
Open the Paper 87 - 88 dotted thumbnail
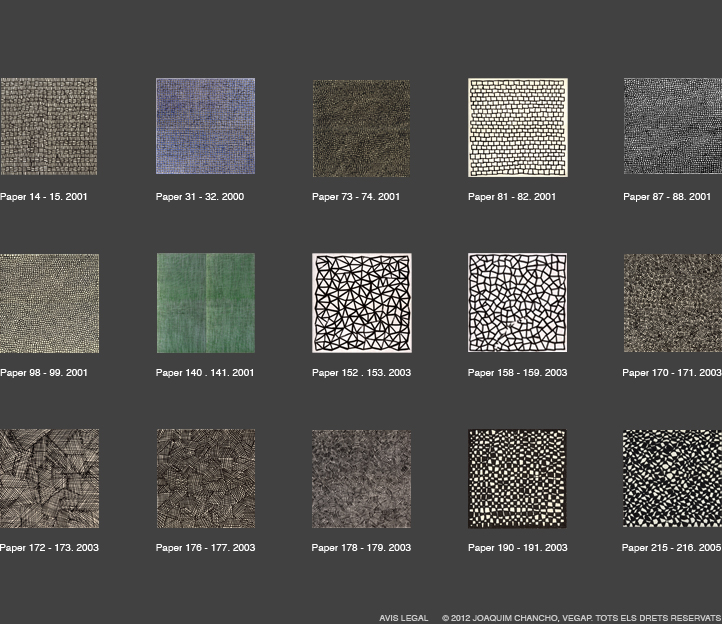[x=672, y=127]
